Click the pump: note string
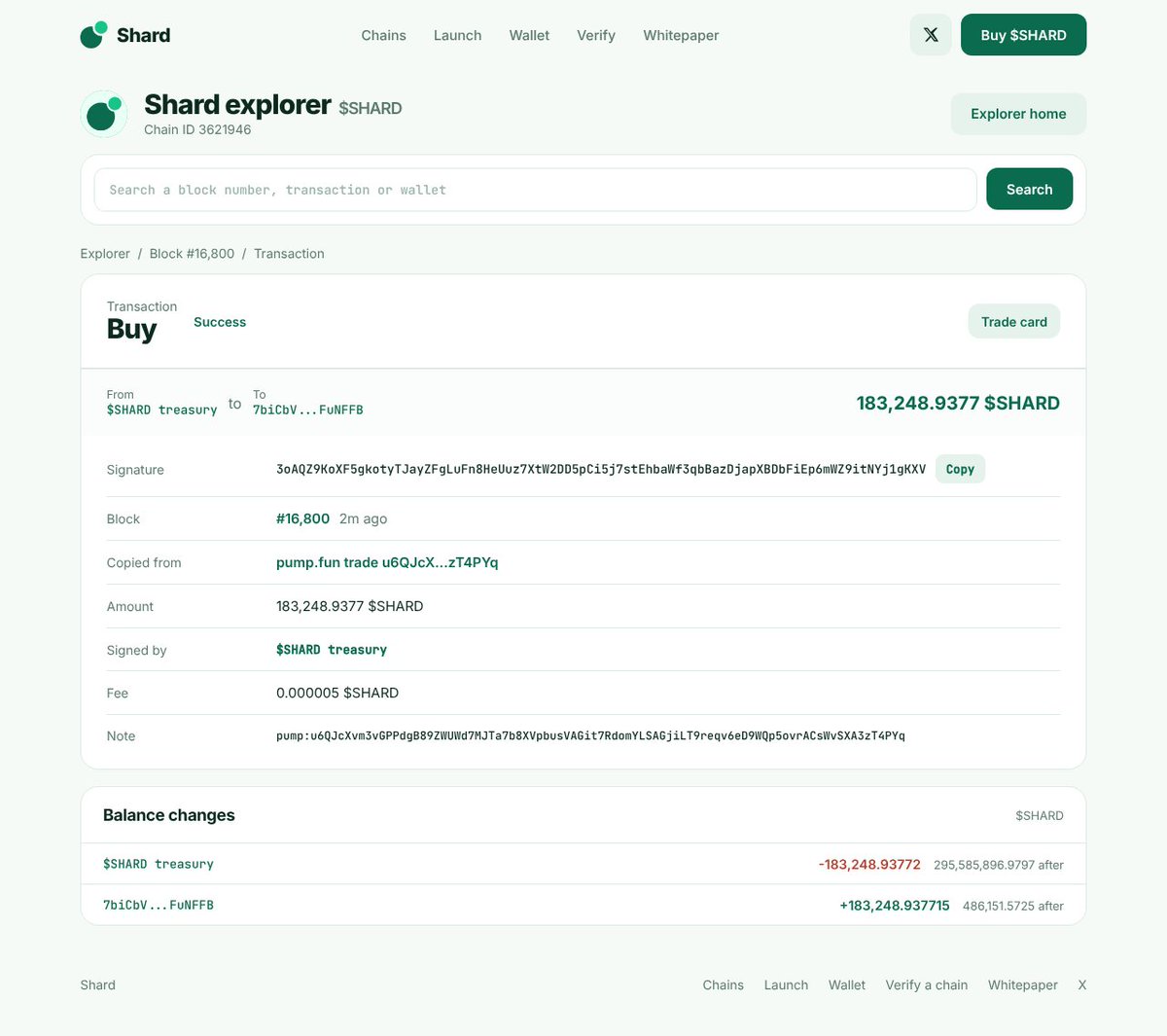 coord(590,736)
